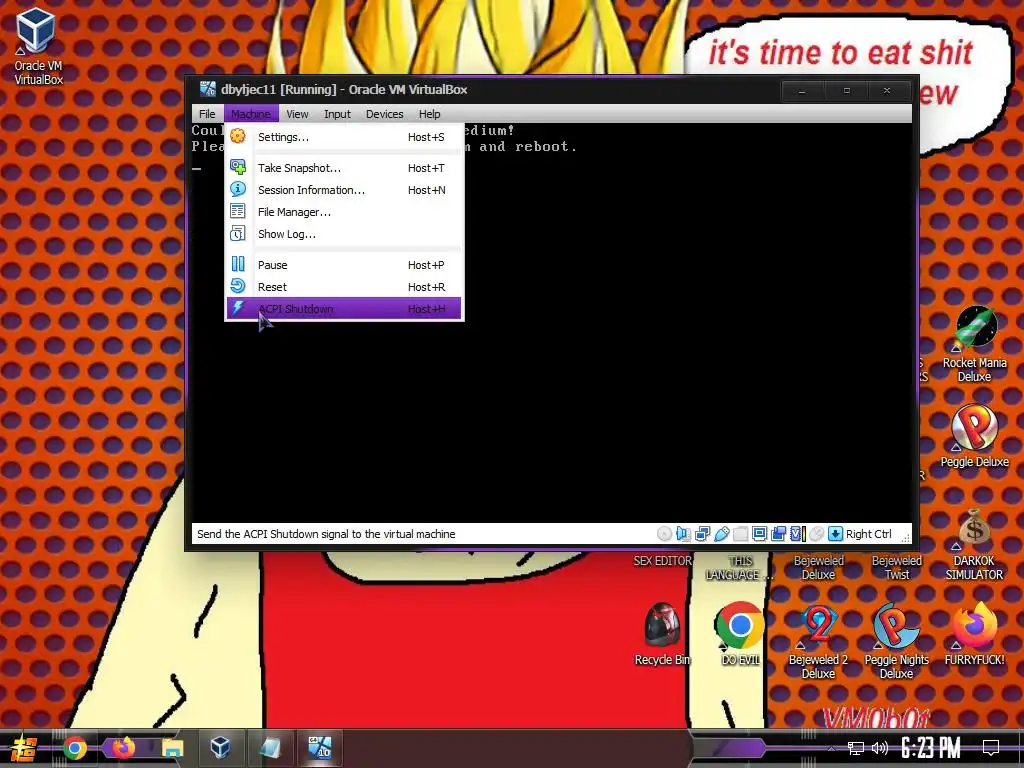The width and height of the screenshot is (1024, 768).
Task: Open Session Information menu entry
Action: [344, 190]
